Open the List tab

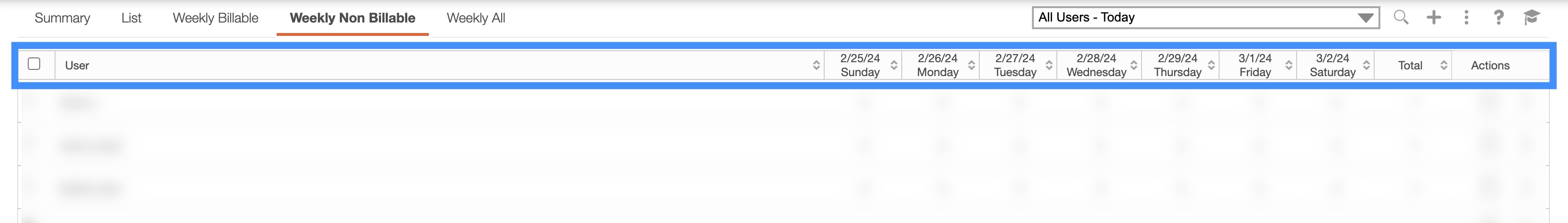tap(131, 18)
